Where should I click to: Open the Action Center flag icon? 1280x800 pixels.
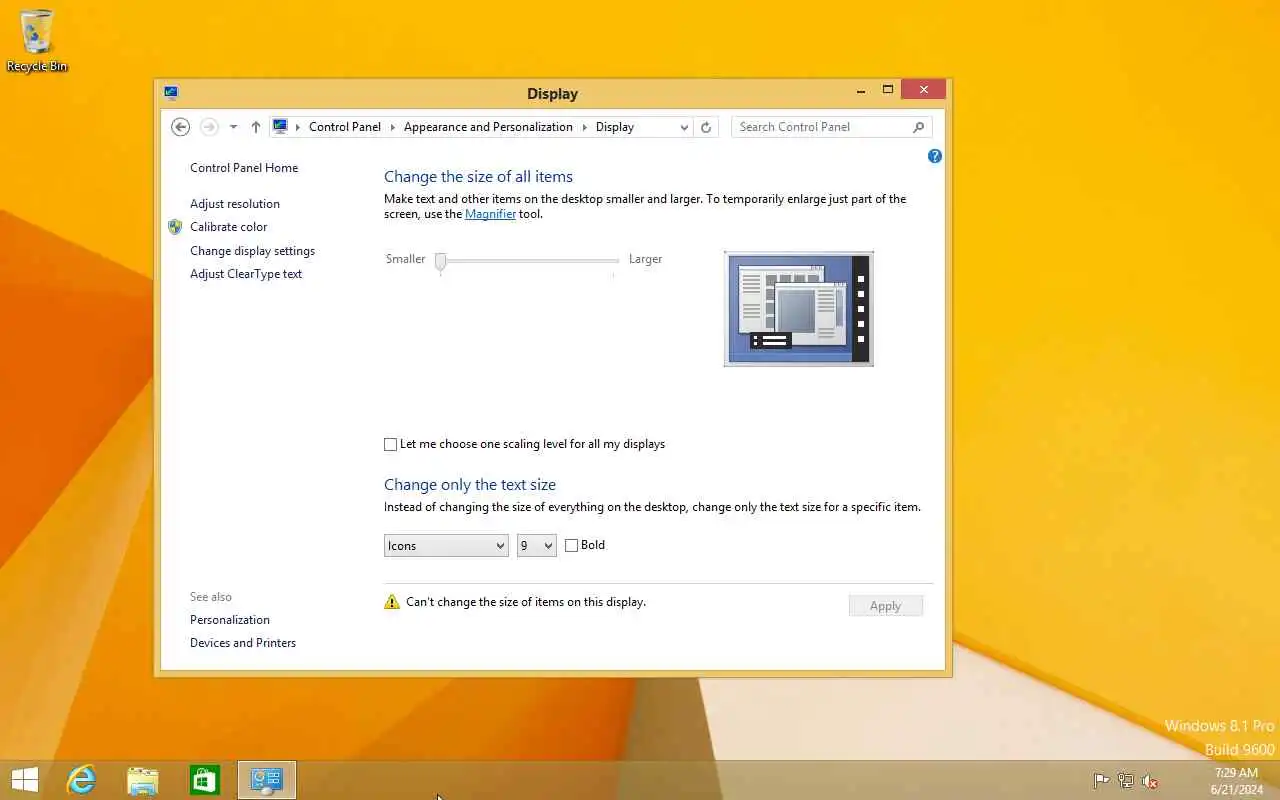click(1101, 781)
